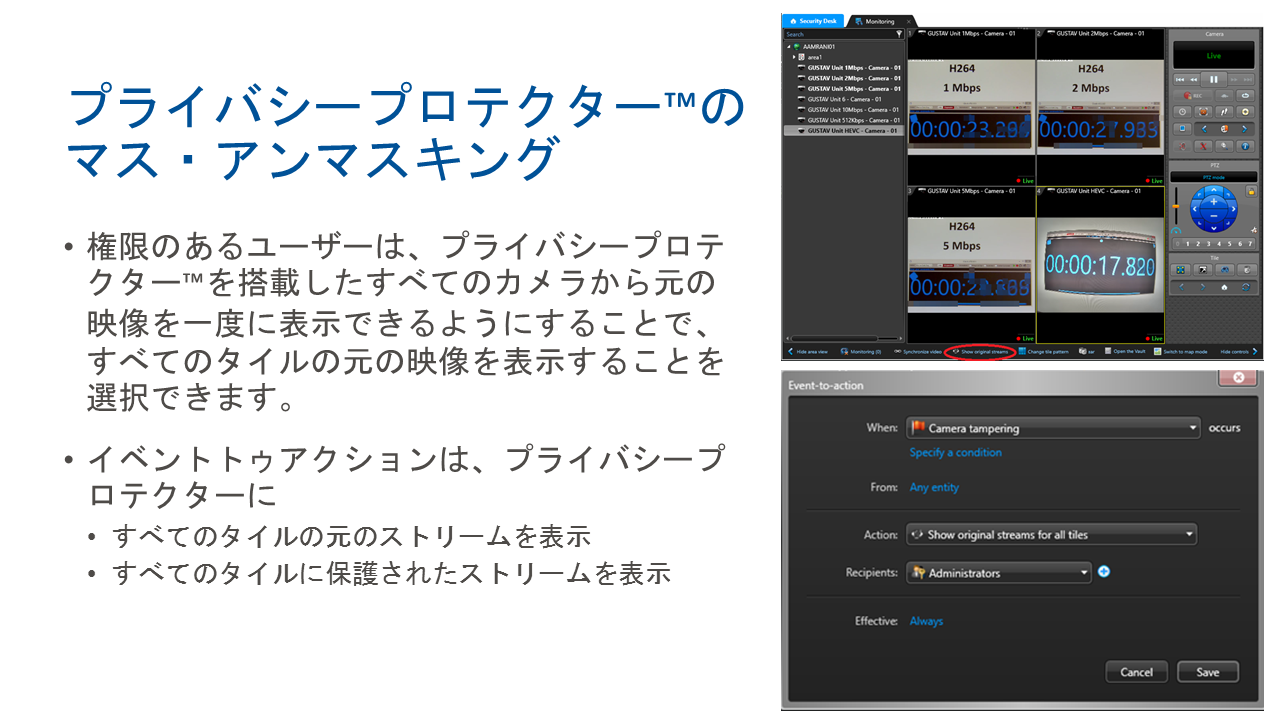Screen dimensions: 1280x720
Task: Go to the previous tile content arrow
Action: (1181, 288)
